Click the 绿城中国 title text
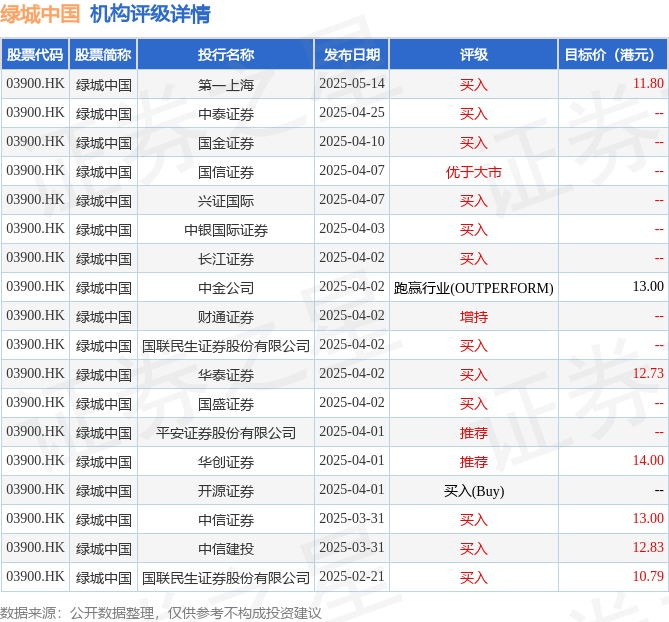Image resolution: width=669 pixels, height=622 pixels. click(40, 14)
